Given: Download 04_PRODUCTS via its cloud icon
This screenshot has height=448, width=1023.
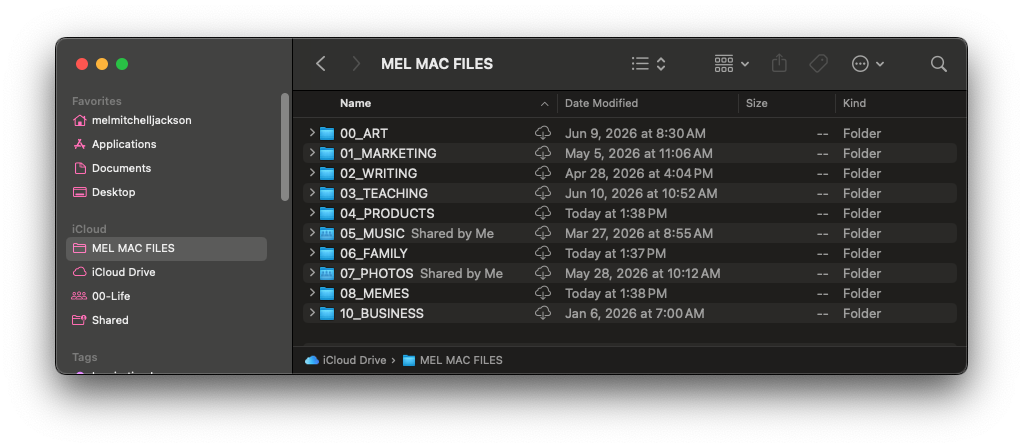Looking at the screenshot, I should pyautogui.click(x=543, y=213).
